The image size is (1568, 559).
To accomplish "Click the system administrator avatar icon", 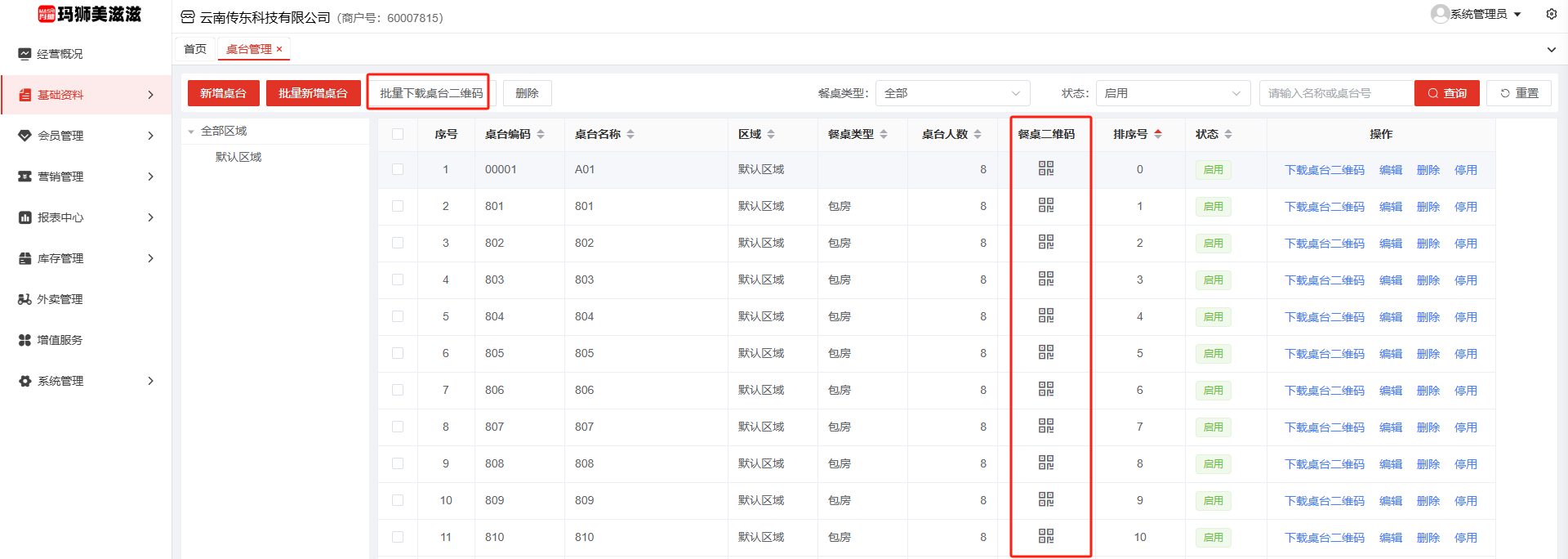I will pos(1440,14).
